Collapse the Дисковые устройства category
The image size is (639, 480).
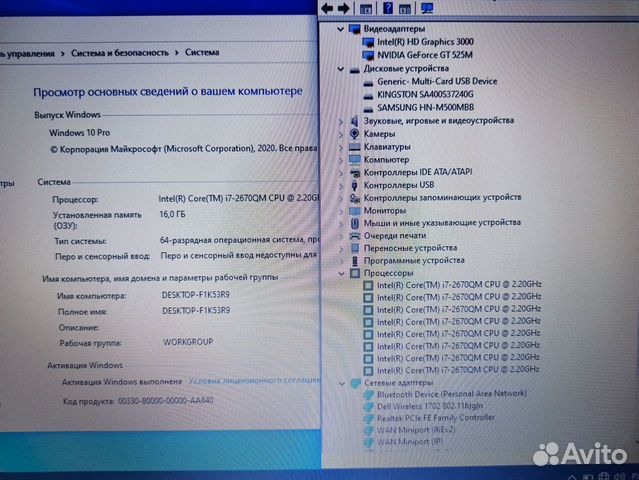click(342, 68)
